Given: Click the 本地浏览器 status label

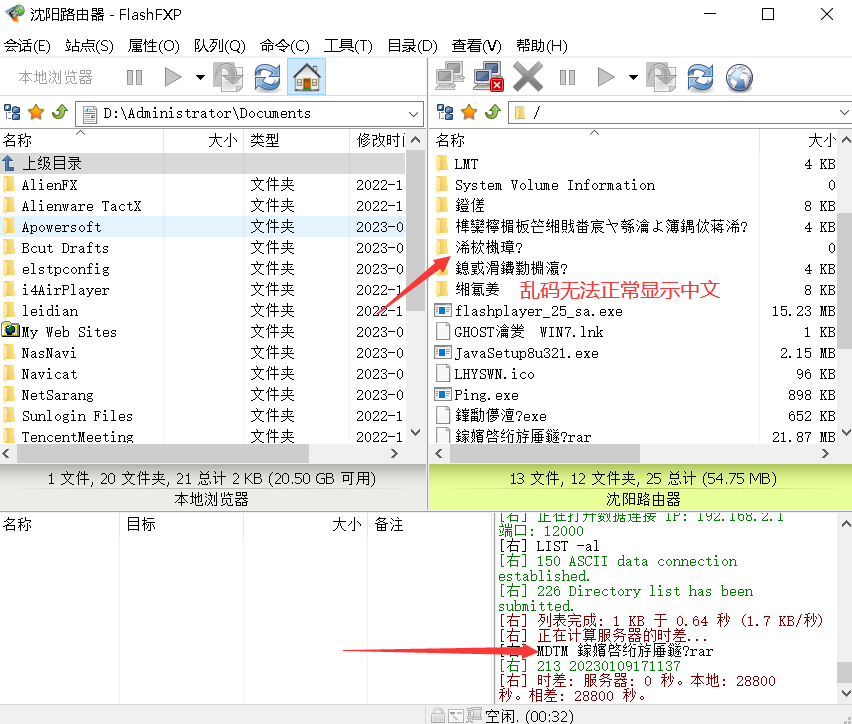Looking at the screenshot, I should 211,499.
